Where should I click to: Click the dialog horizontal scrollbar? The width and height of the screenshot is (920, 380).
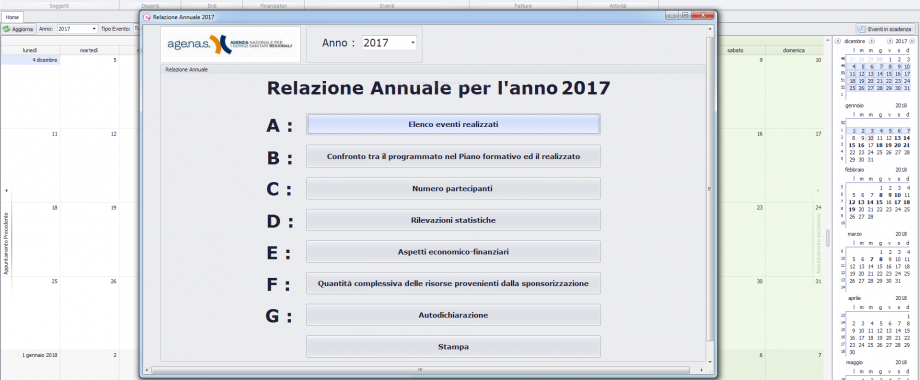click(x=420, y=369)
